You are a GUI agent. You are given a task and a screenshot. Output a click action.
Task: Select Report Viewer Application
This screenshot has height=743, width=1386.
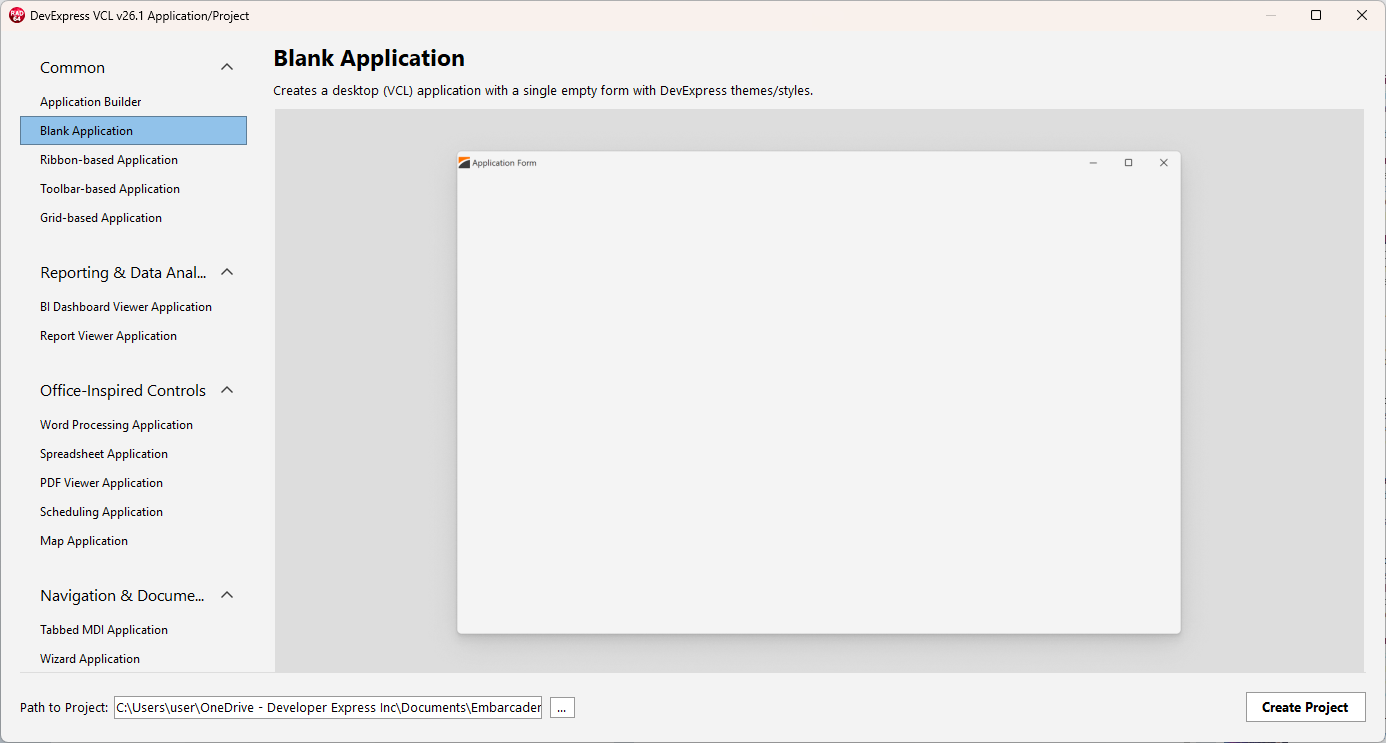(133, 336)
